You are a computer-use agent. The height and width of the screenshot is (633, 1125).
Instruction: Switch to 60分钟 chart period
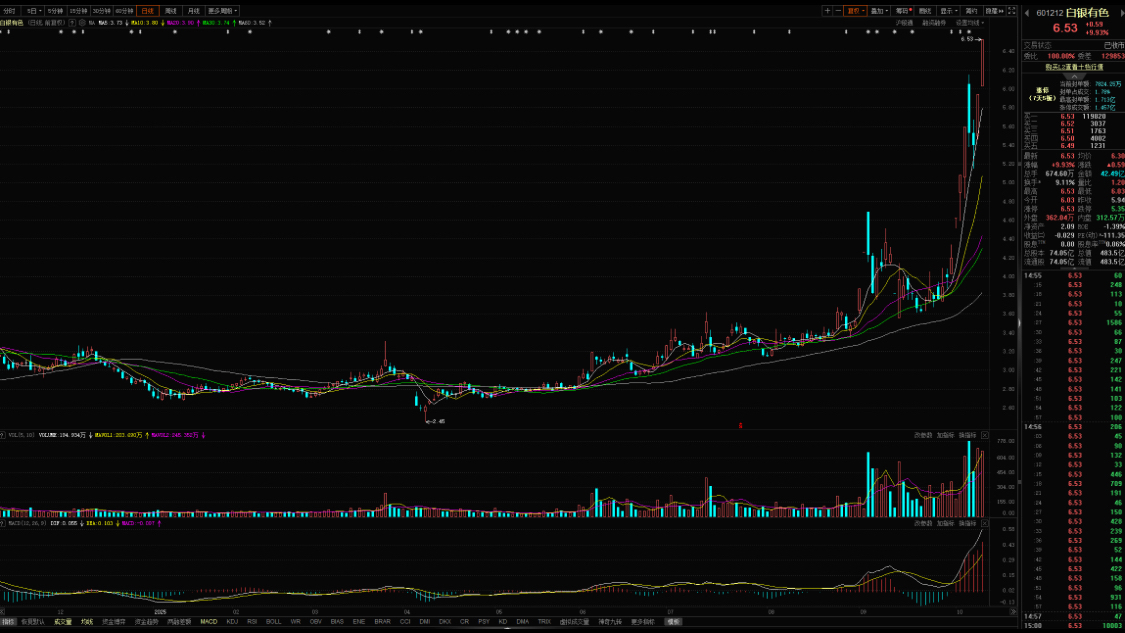[124, 11]
